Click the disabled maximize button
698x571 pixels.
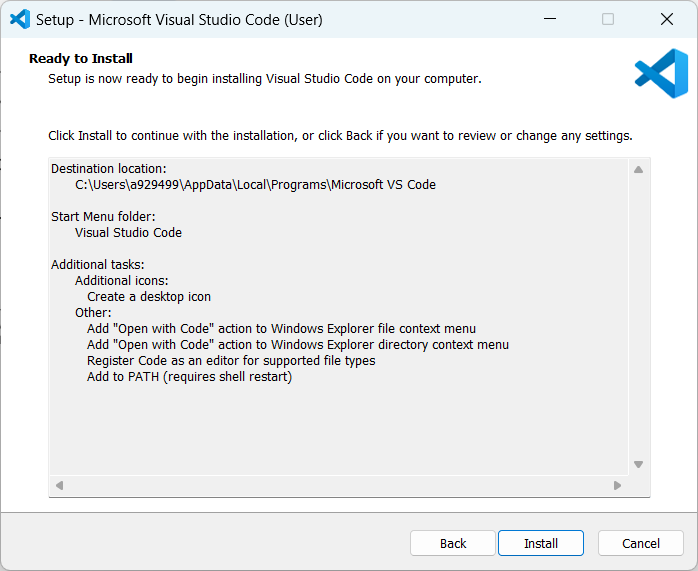coord(608,19)
